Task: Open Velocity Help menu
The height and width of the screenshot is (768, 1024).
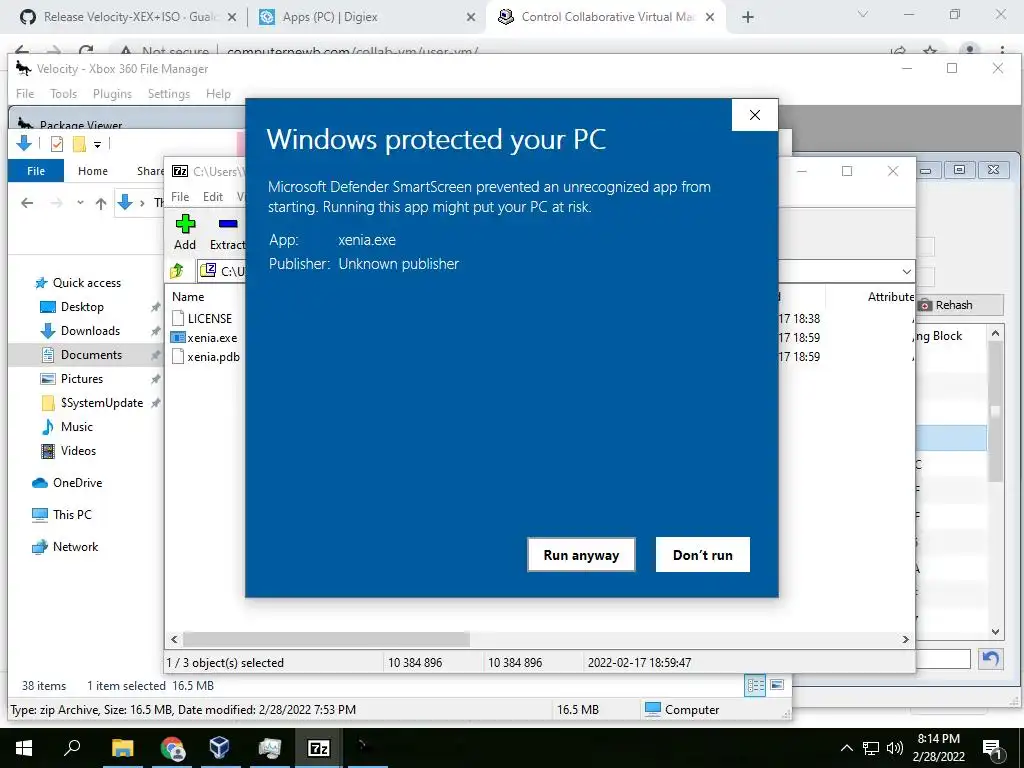Action: tap(218, 94)
